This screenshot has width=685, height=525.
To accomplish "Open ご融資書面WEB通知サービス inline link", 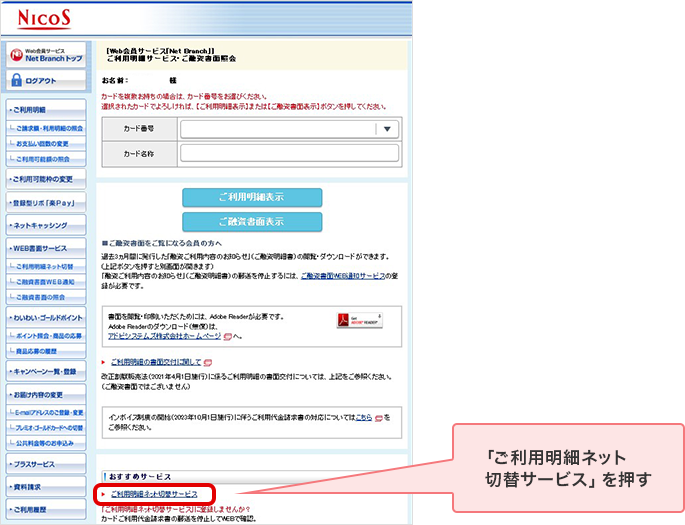I will [x=343, y=276].
